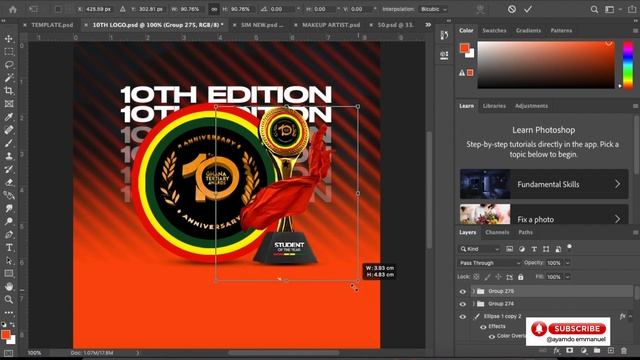Select the Zoom tool

click(x=9, y=300)
